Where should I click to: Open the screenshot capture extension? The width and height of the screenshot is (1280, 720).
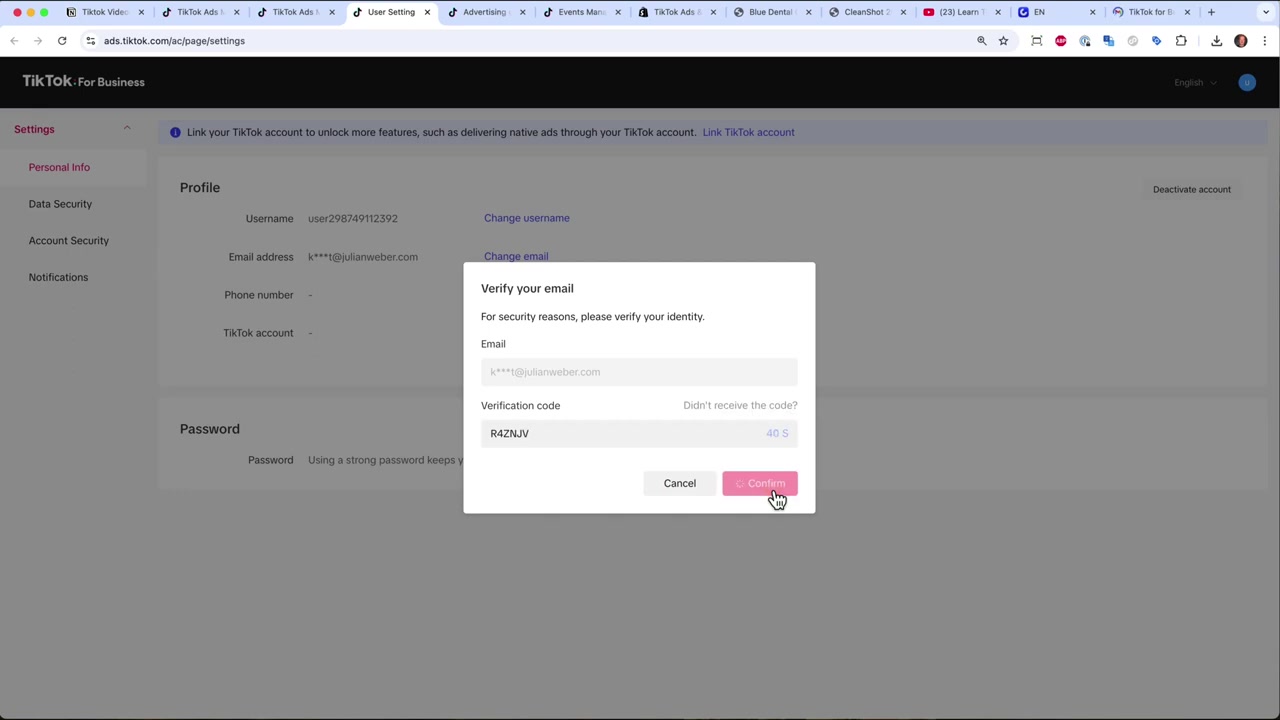pos(1037,41)
